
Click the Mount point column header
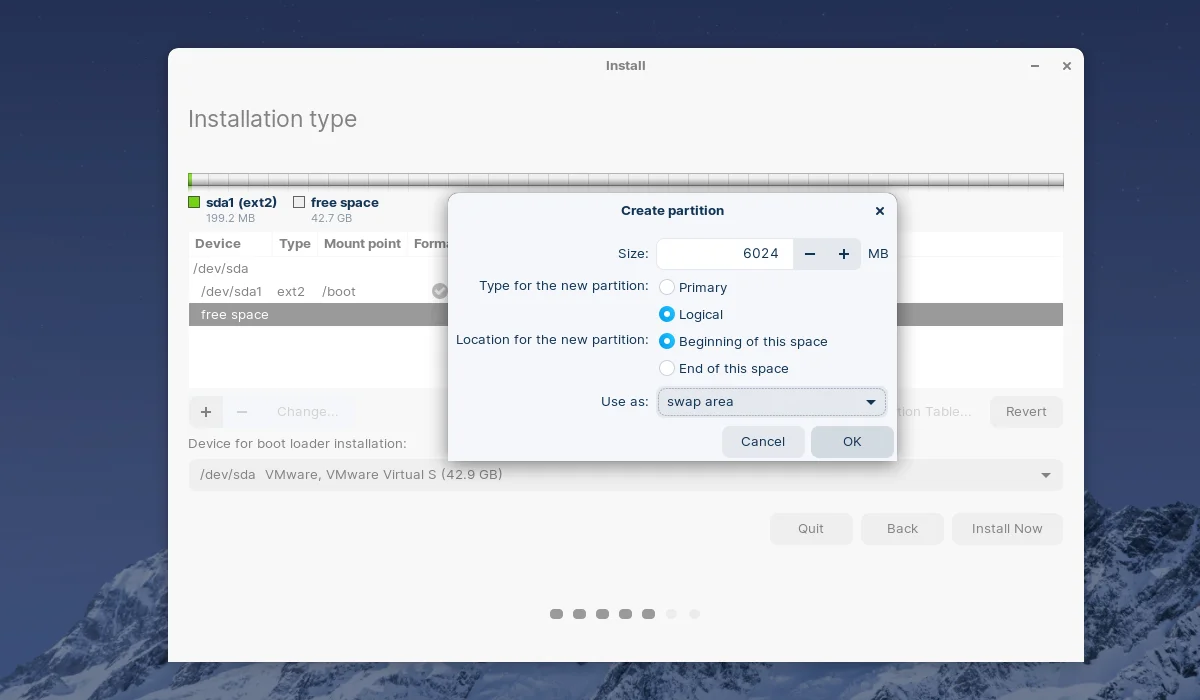click(362, 244)
